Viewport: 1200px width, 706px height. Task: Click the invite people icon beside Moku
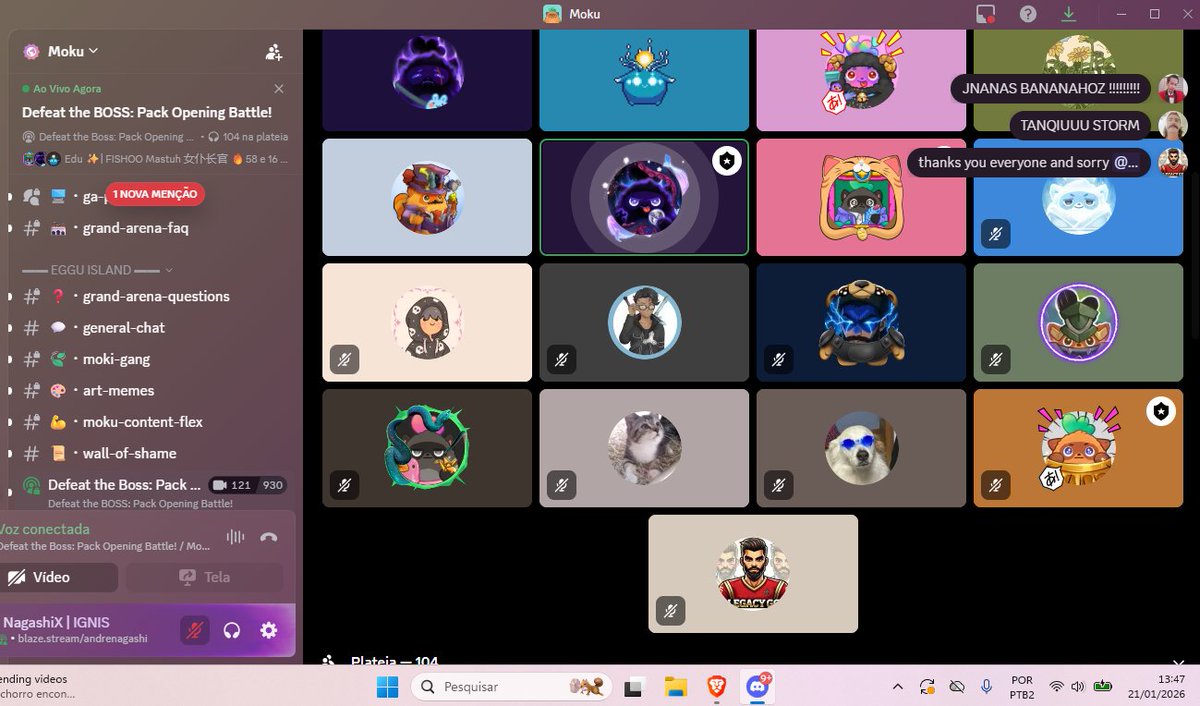[273, 52]
